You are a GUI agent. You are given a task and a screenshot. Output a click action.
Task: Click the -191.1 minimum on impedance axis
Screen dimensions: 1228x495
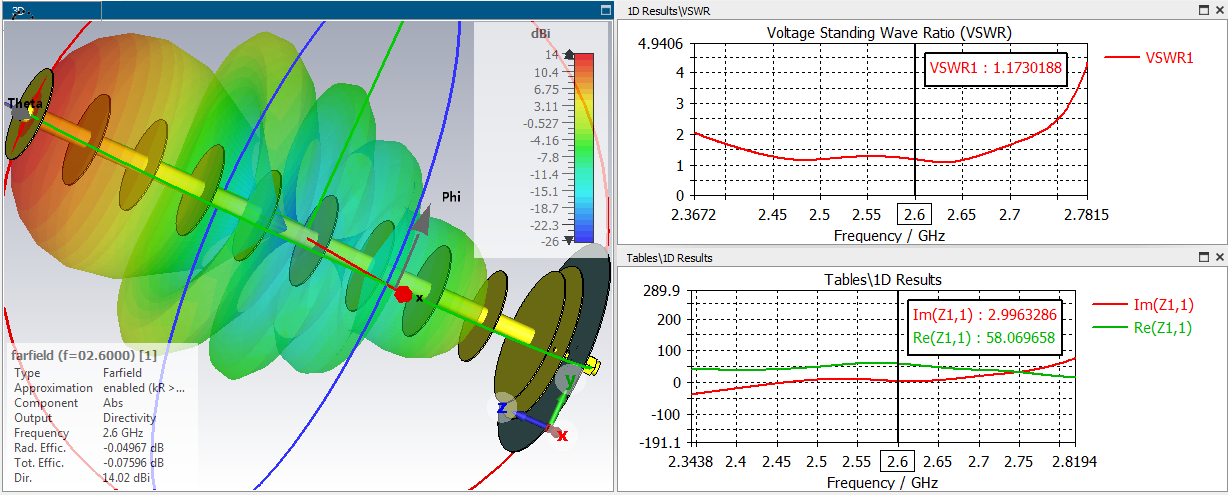click(x=660, y=443)
